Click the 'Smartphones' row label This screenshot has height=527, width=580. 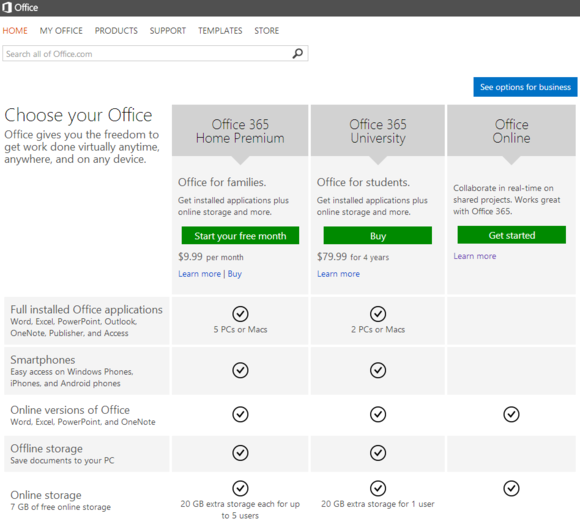tap(43, 360)
